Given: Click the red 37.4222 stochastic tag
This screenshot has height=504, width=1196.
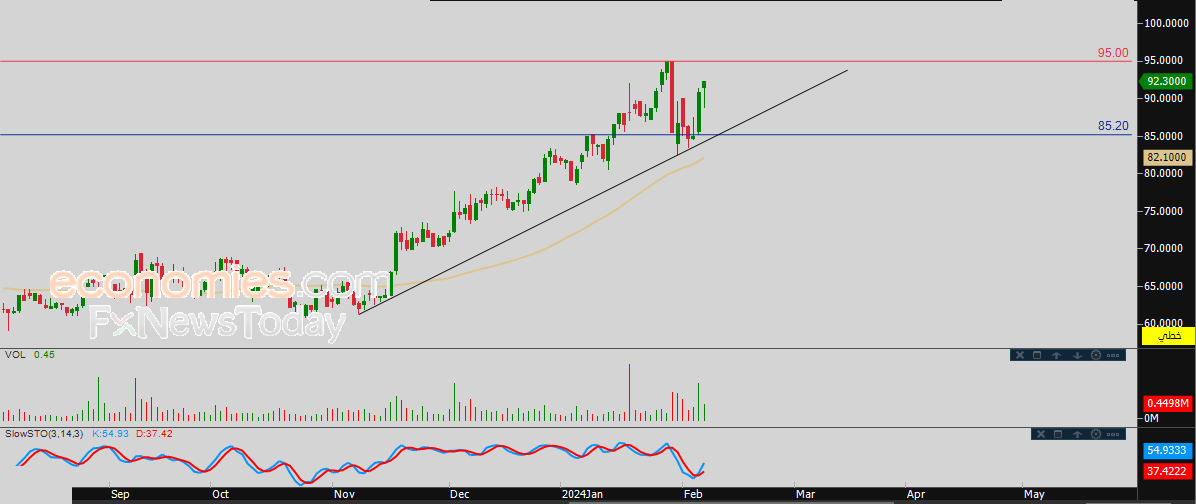Looking at the screenshot, I should tap(1165, 470).
